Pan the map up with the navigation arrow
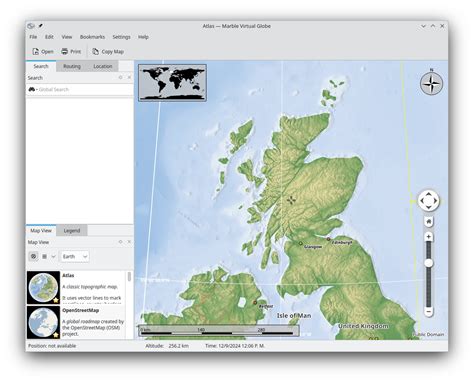474x382 pixels. (429, 194)
